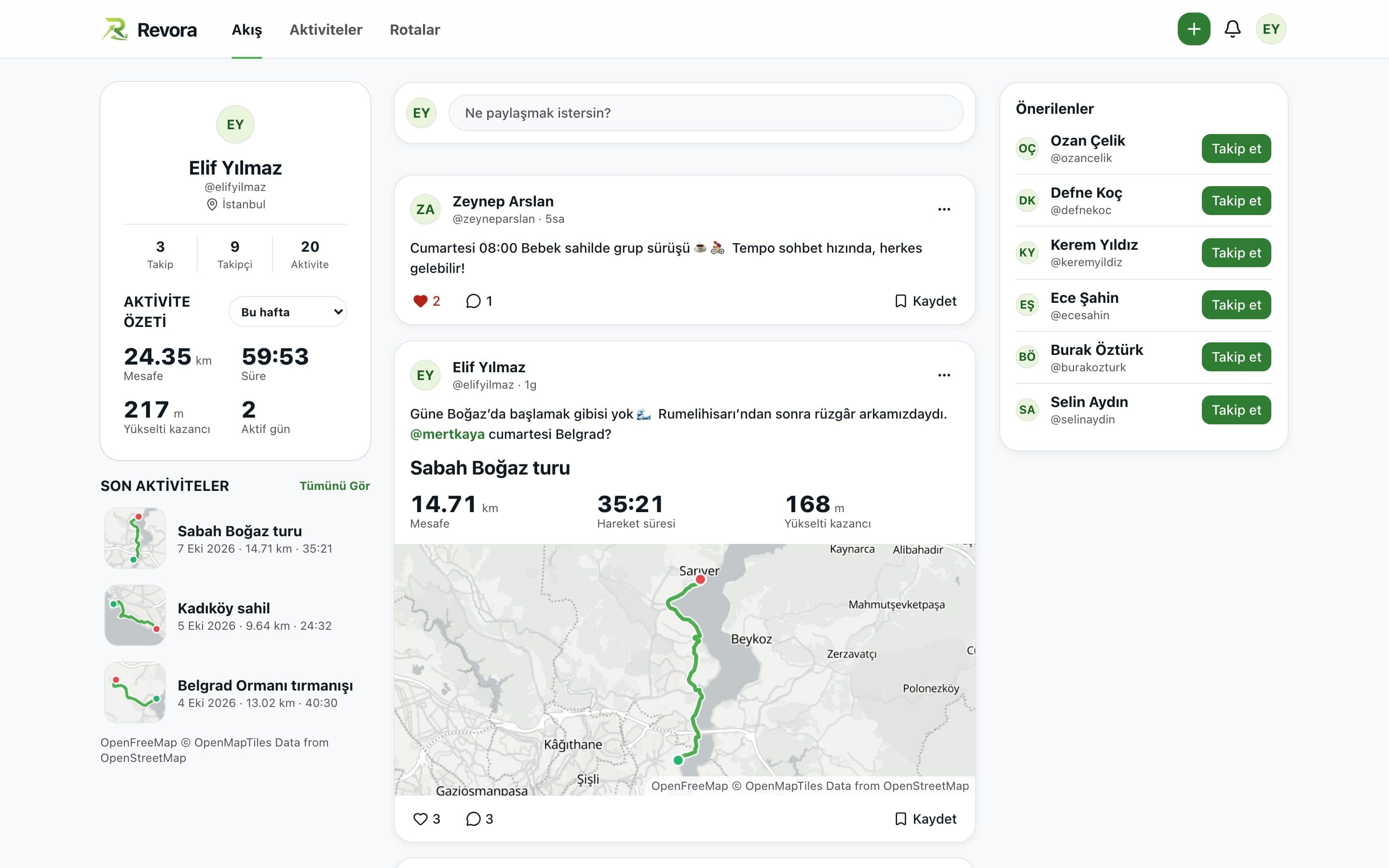Image resolution: width=1389 pixels, height=868 pixels.
Task: Click the green plus create button
Action: [x=1193, y=29]
